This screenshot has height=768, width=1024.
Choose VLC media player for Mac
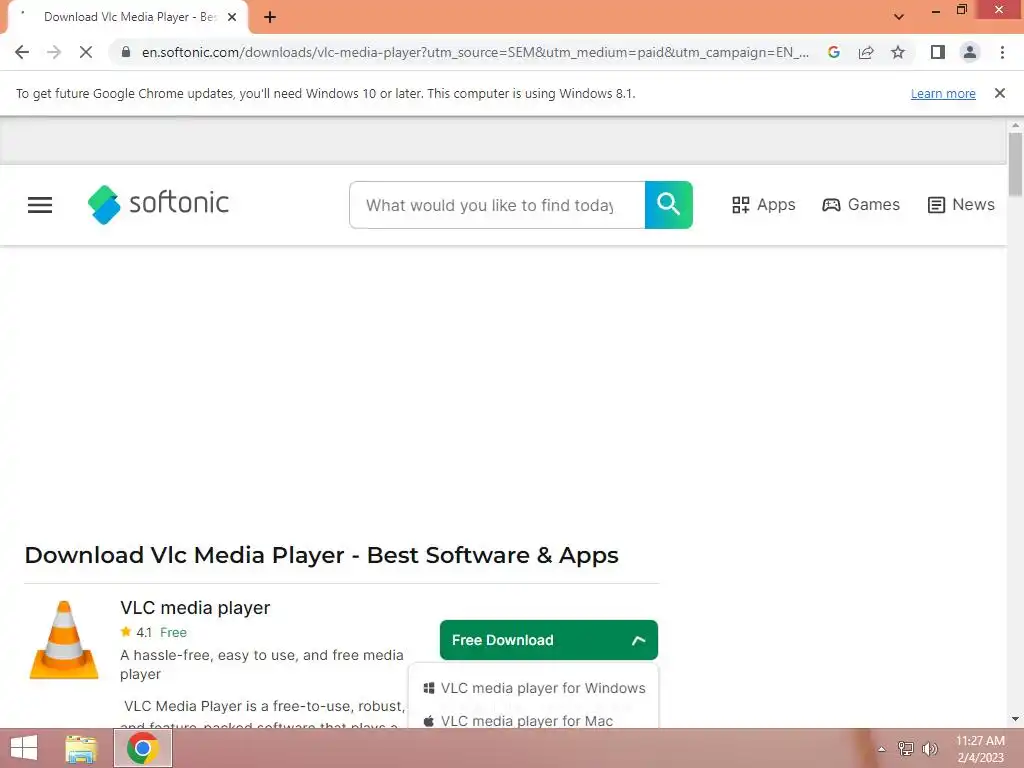pyautogui.click(x=519, y=720)
